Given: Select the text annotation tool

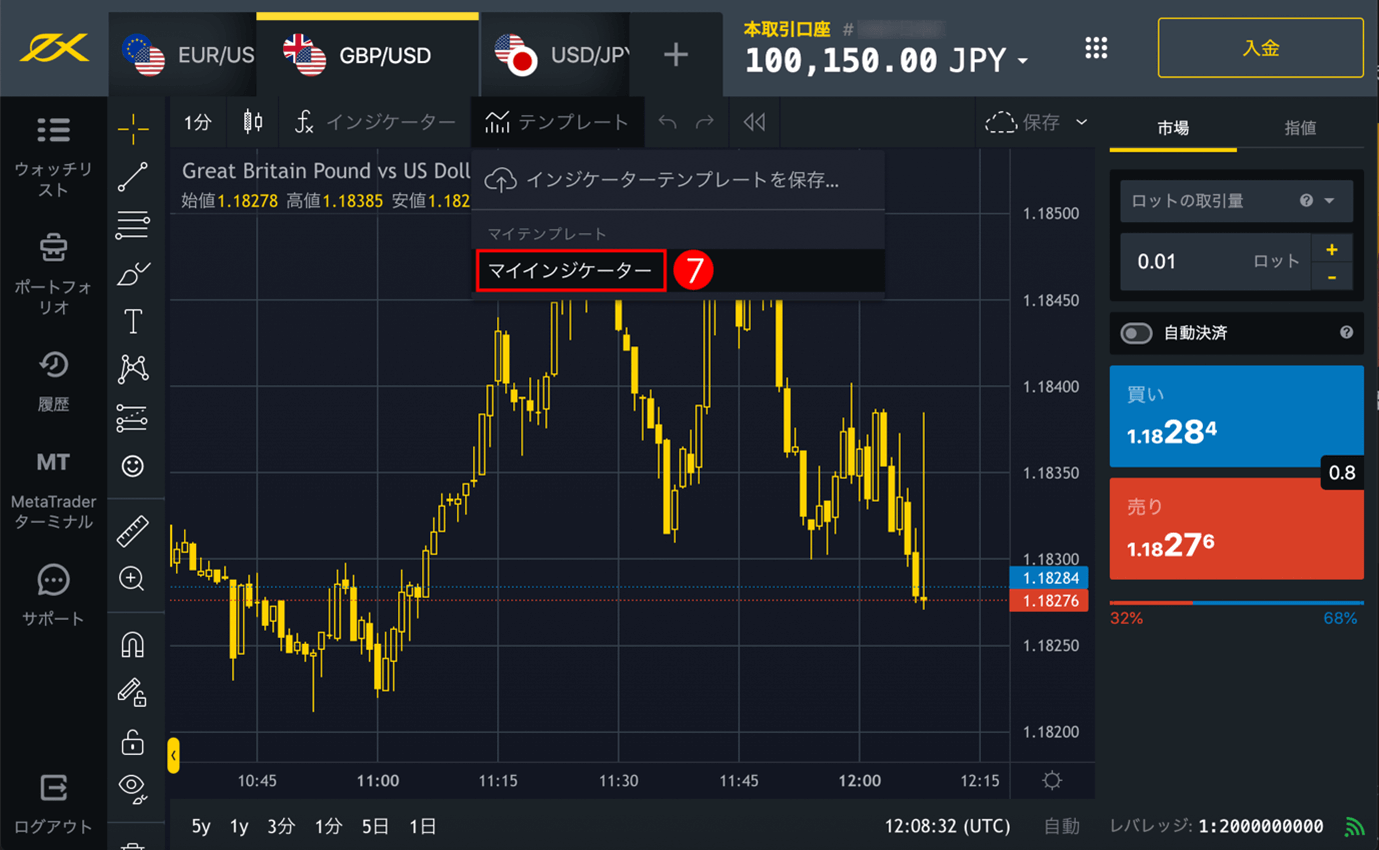Looking at the screenshot, I should tap(133, 321).
